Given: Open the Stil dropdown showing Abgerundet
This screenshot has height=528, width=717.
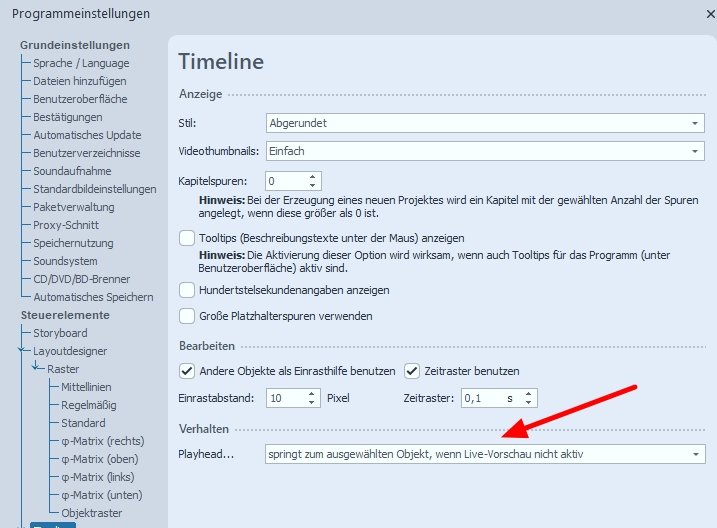Looking at the screenshot, I should tap(695, 123).
